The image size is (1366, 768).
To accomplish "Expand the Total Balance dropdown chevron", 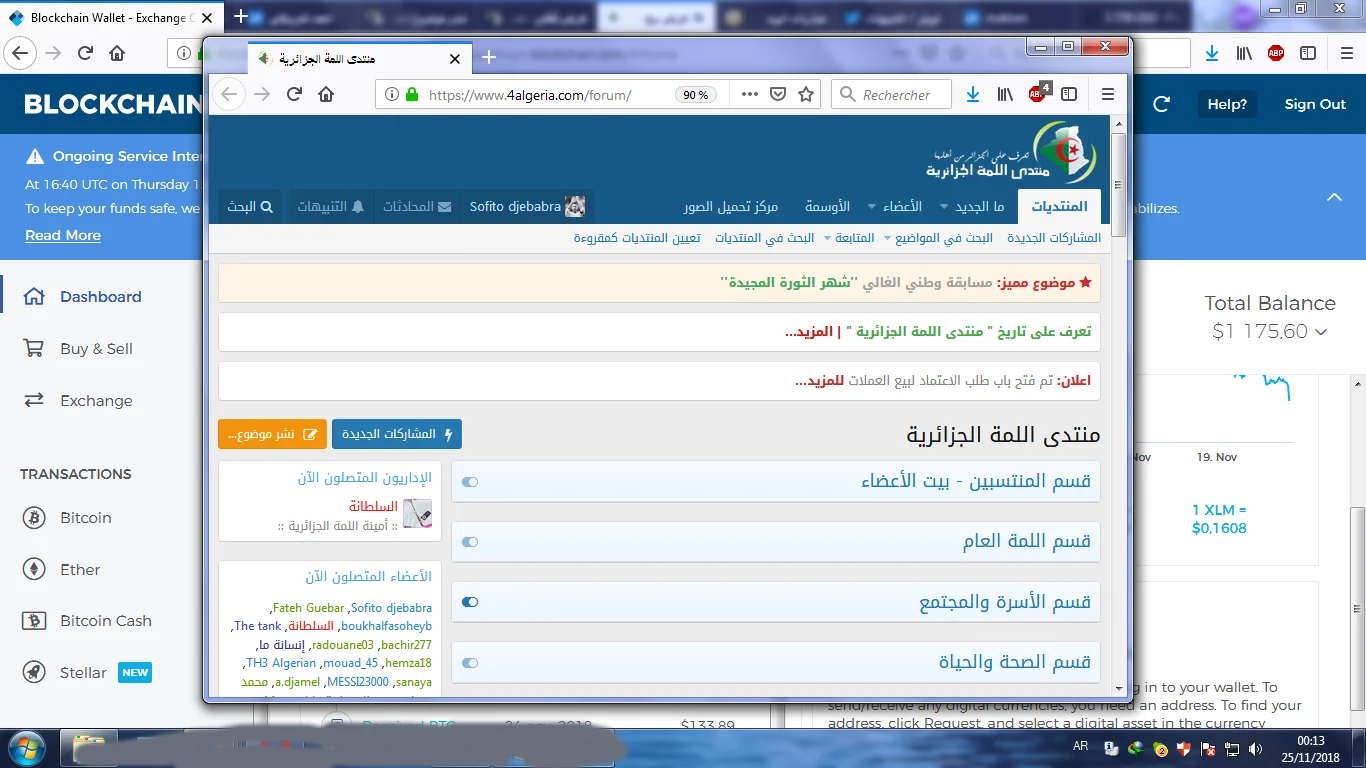I will point(1321,332).
